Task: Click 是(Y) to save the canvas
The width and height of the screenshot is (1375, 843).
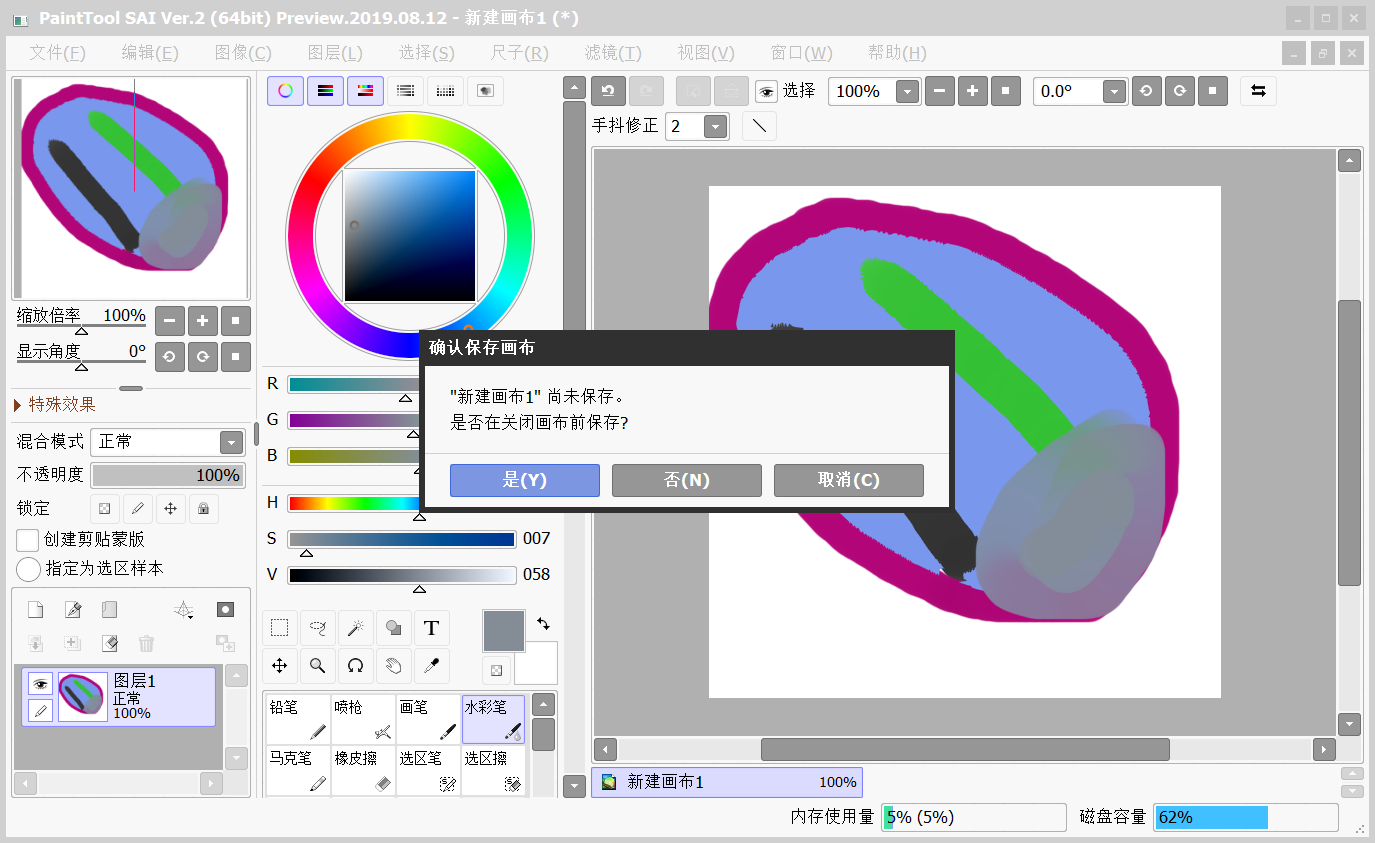Action: coord(524,480)
